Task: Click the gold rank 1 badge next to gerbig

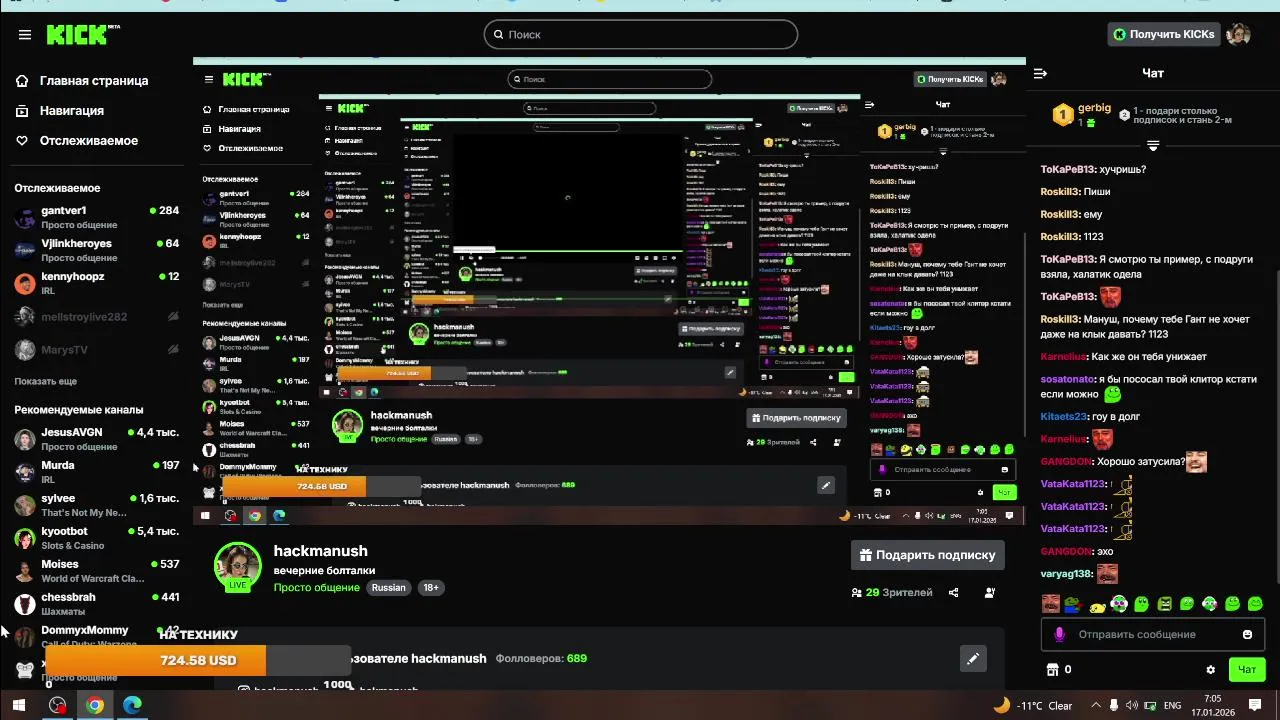Action: [1062, 115]
